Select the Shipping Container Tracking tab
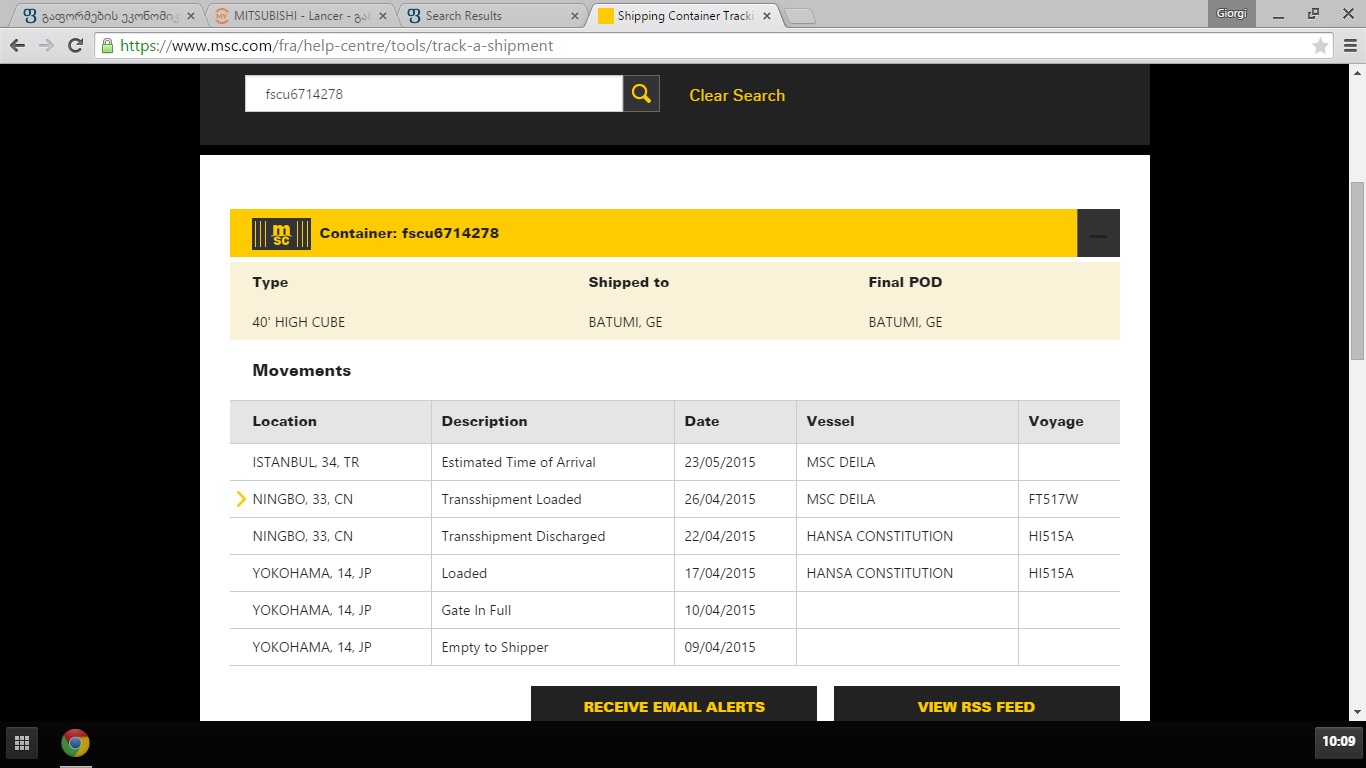Screen dimensions: 1366x768 point(684,16)
